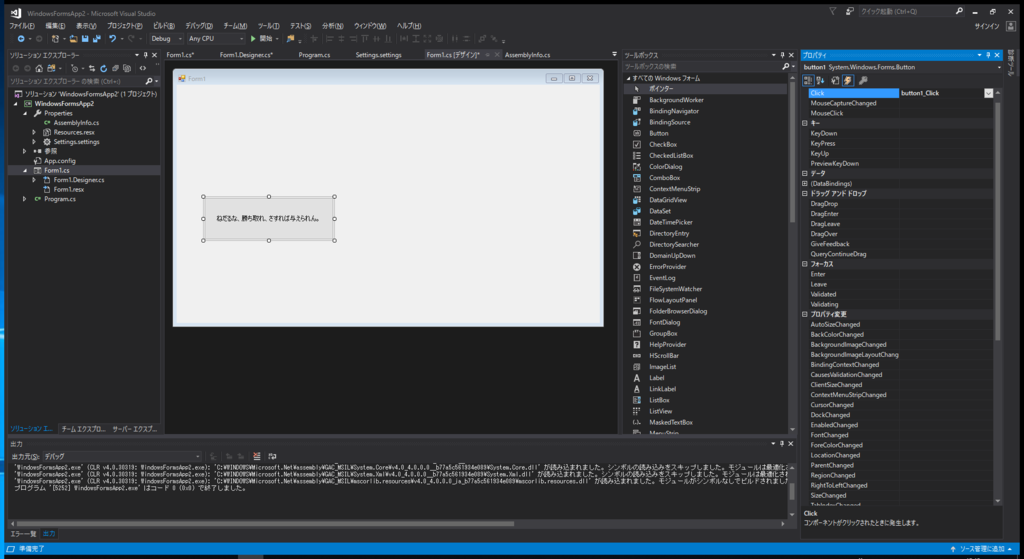1024x559 pixels.
Task: Click the Save All toolbar icon
Action: pos(97,39)
